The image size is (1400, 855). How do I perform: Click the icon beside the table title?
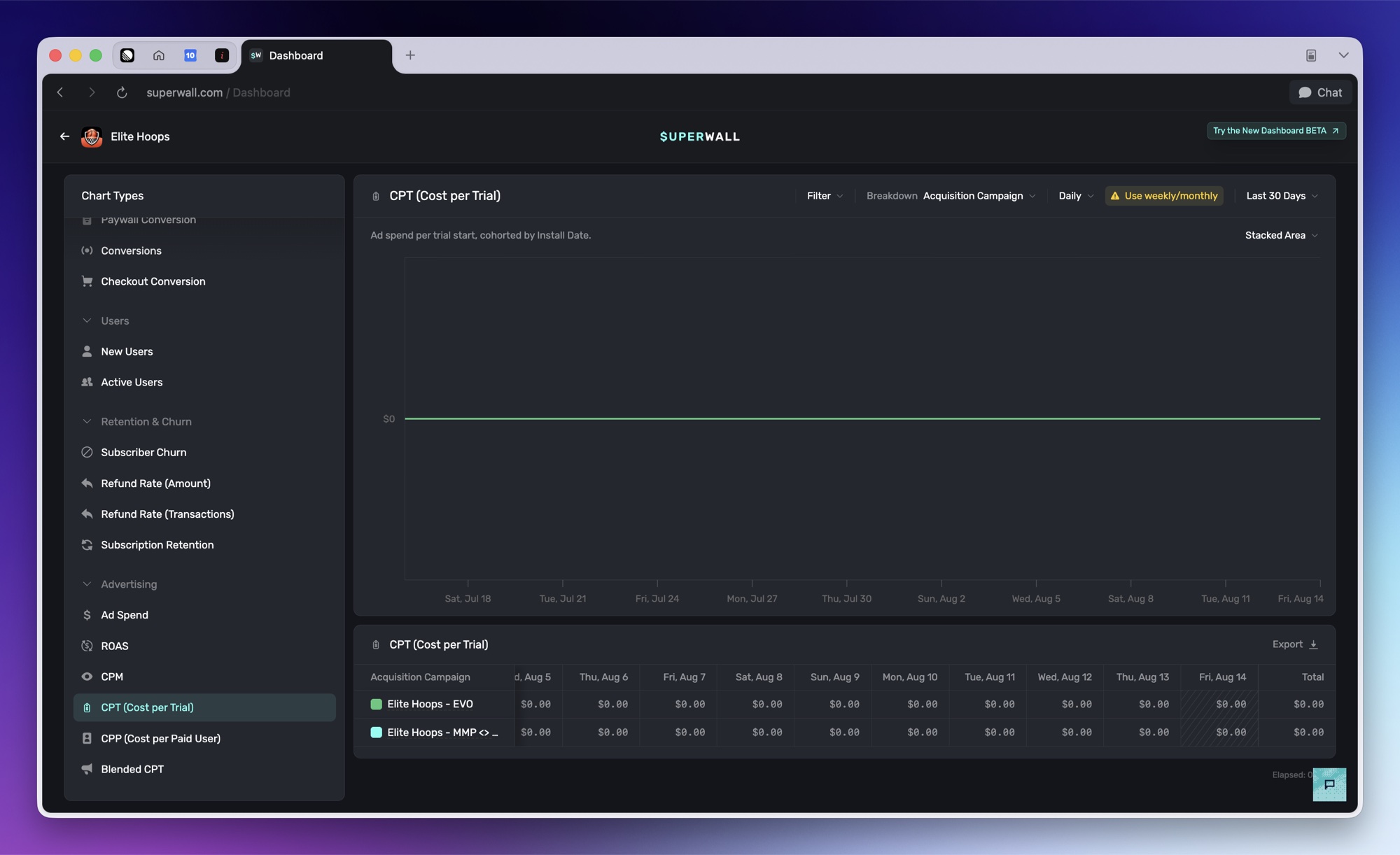point(376,644)
